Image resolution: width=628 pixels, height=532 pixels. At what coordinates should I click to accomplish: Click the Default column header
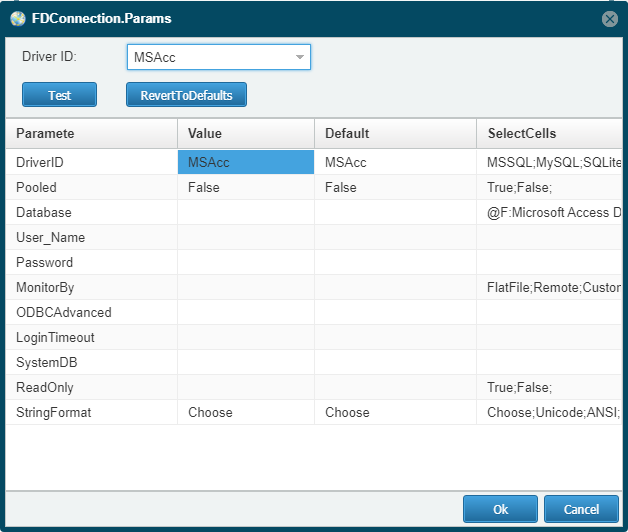pyautogui.click(x=395, y=133)
